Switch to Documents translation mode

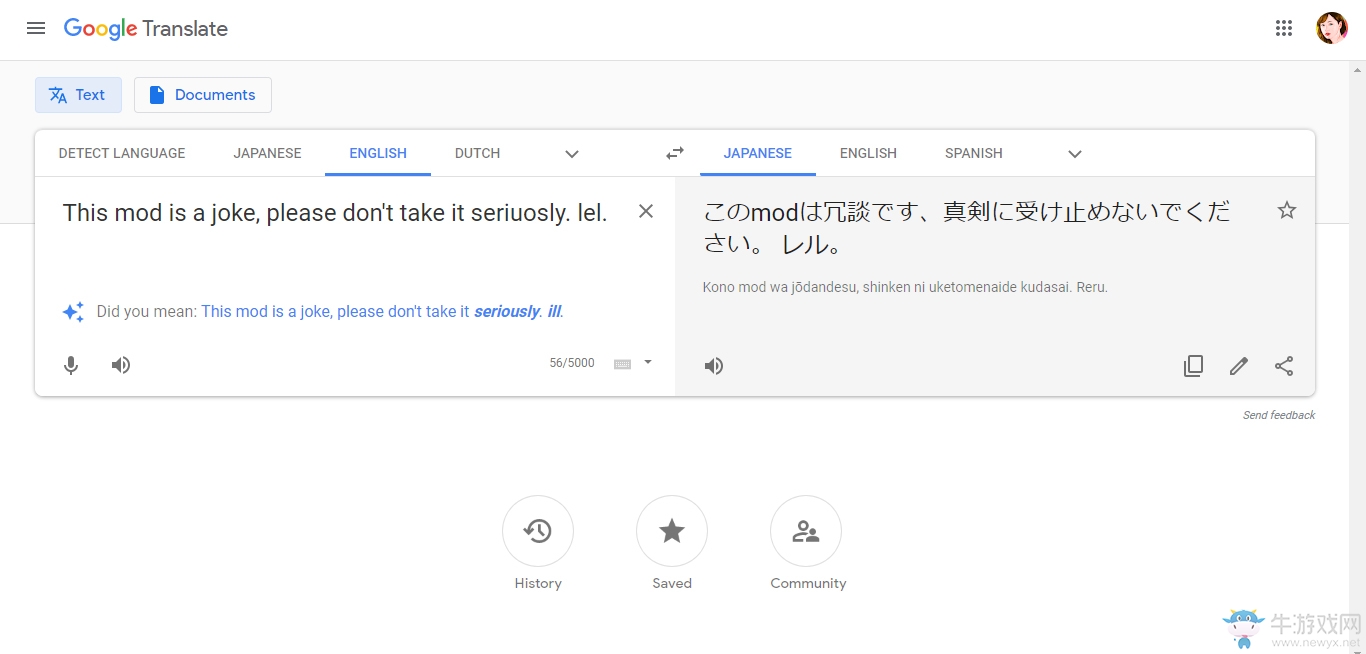(x=203, y=95)
